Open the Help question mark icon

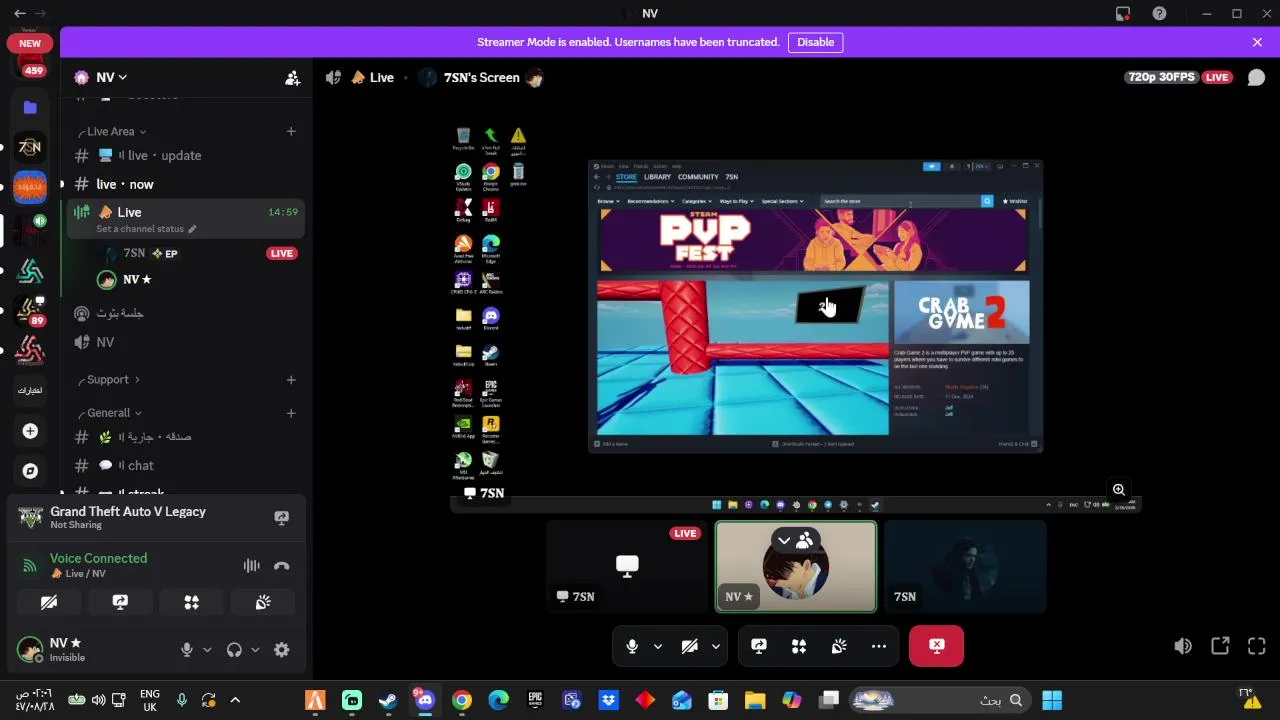pyautogui.click(x=1159, y=14)
